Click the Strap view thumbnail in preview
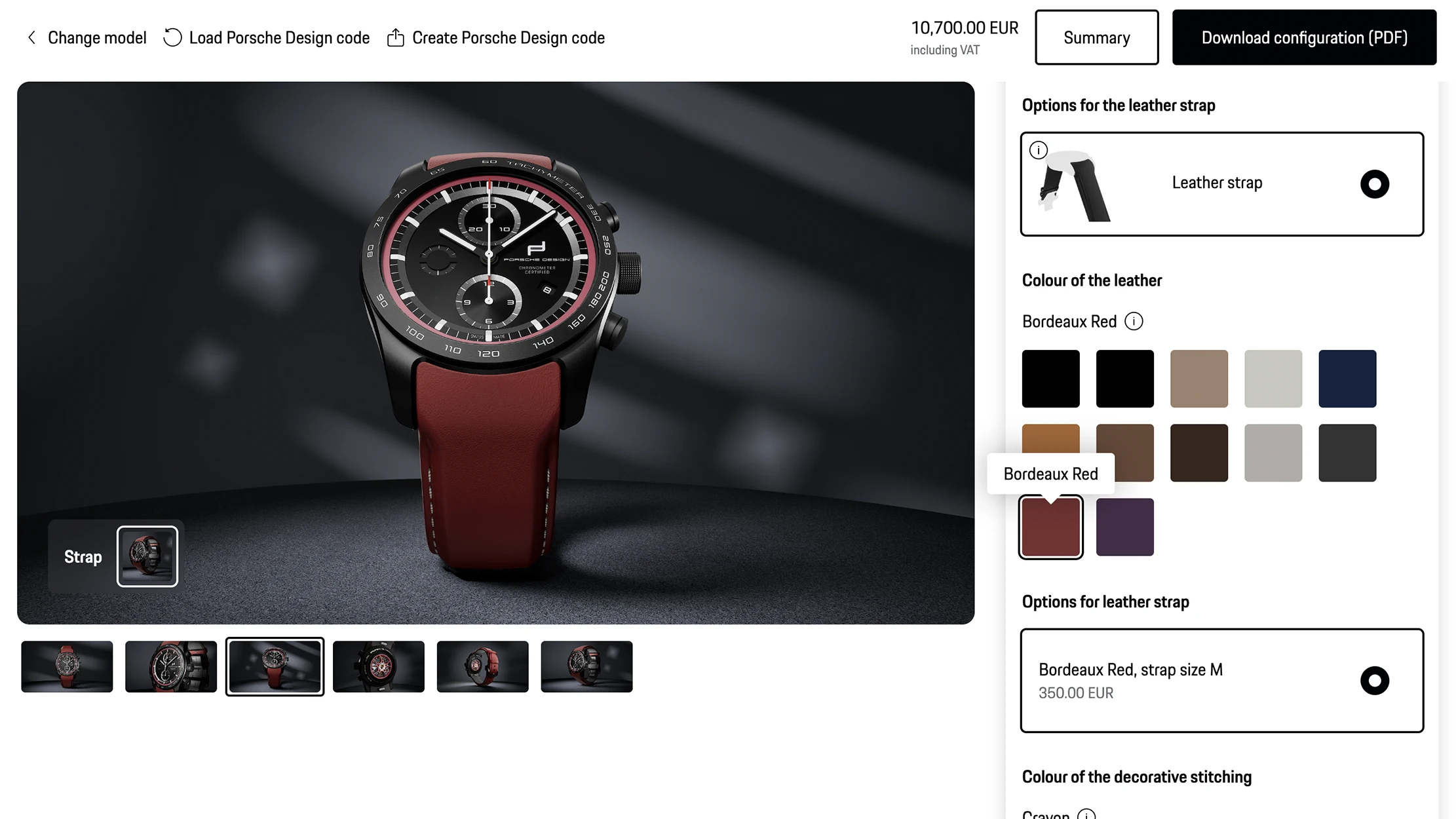The width and height of the screenshot is (1456, 819). (147, 556)
